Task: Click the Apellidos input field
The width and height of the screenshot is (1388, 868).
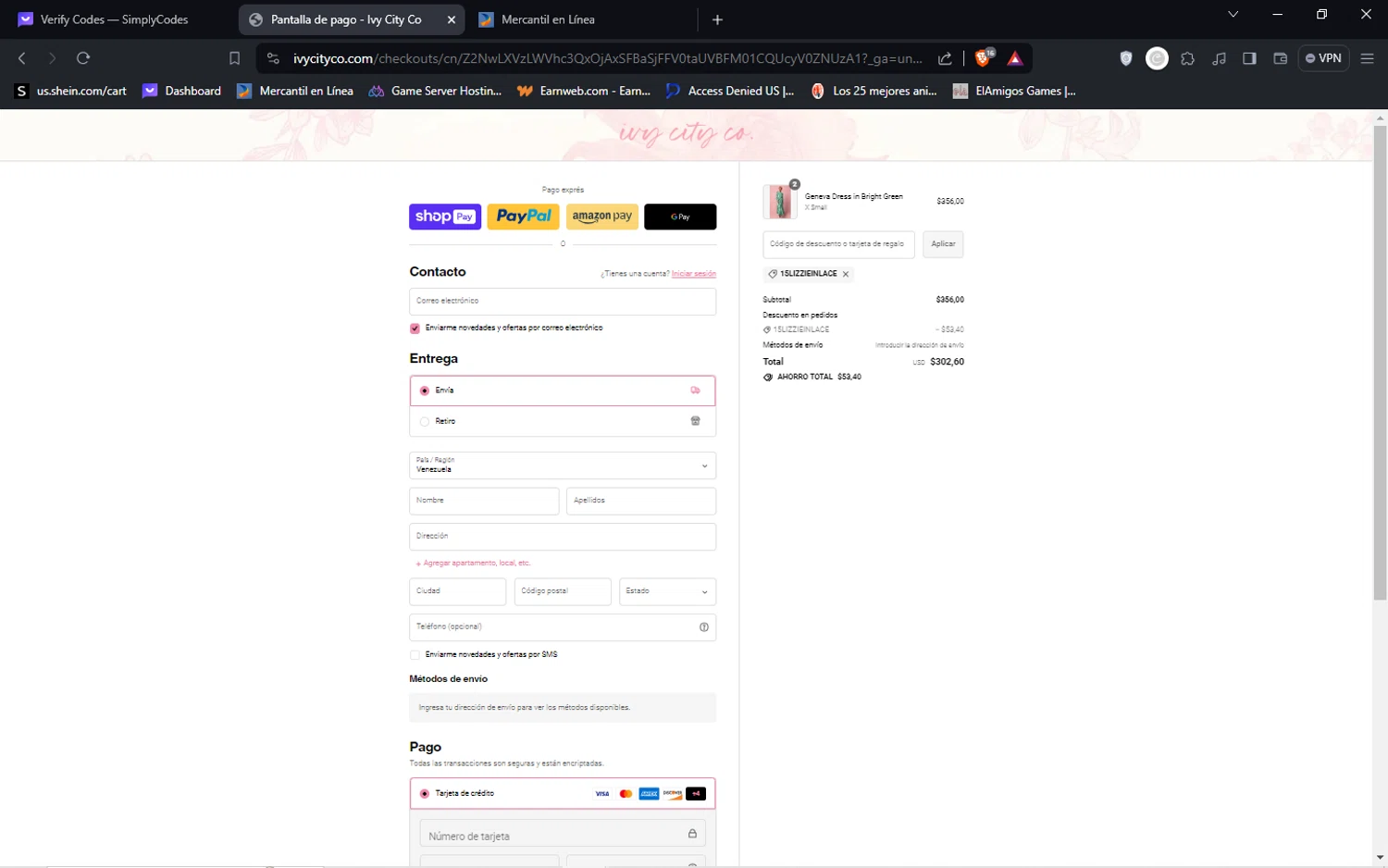Action: click(641, 501)
